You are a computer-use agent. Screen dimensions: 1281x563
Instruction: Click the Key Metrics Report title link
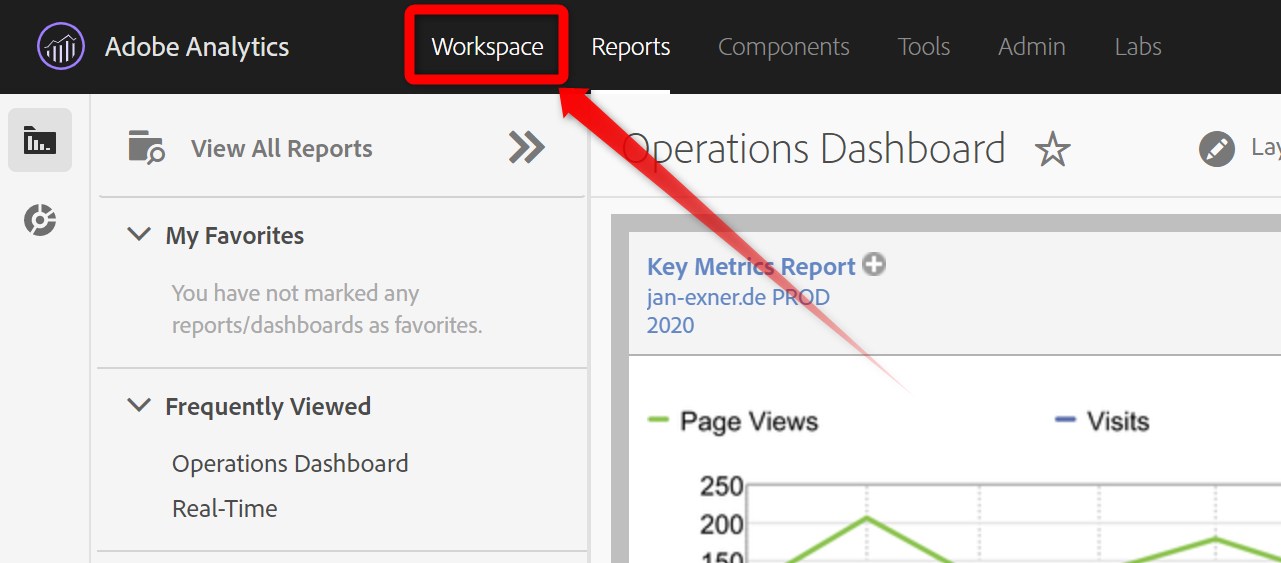click(751, 267)
